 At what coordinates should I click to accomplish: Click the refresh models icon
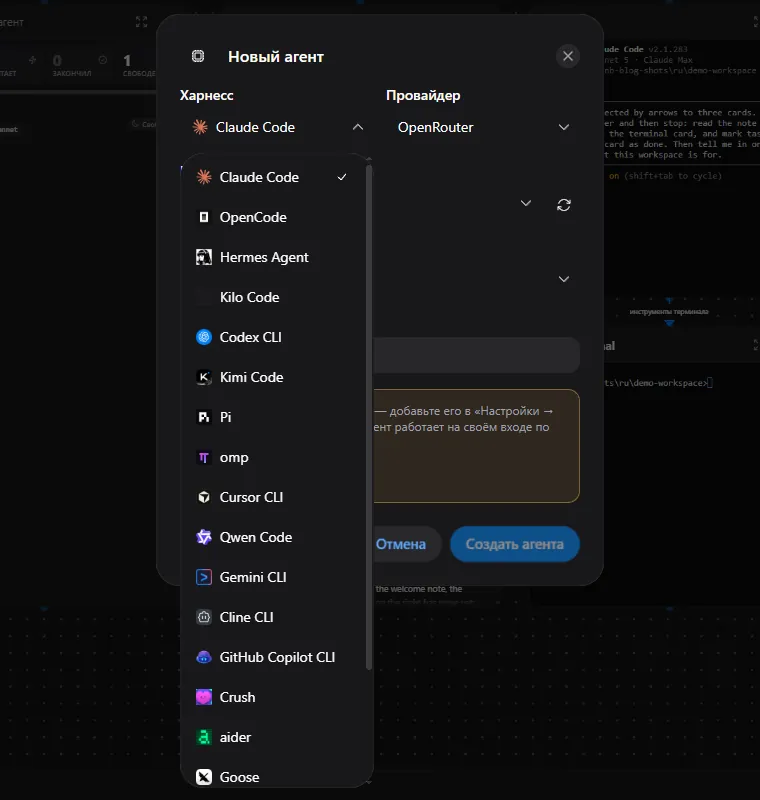(564, 205)
